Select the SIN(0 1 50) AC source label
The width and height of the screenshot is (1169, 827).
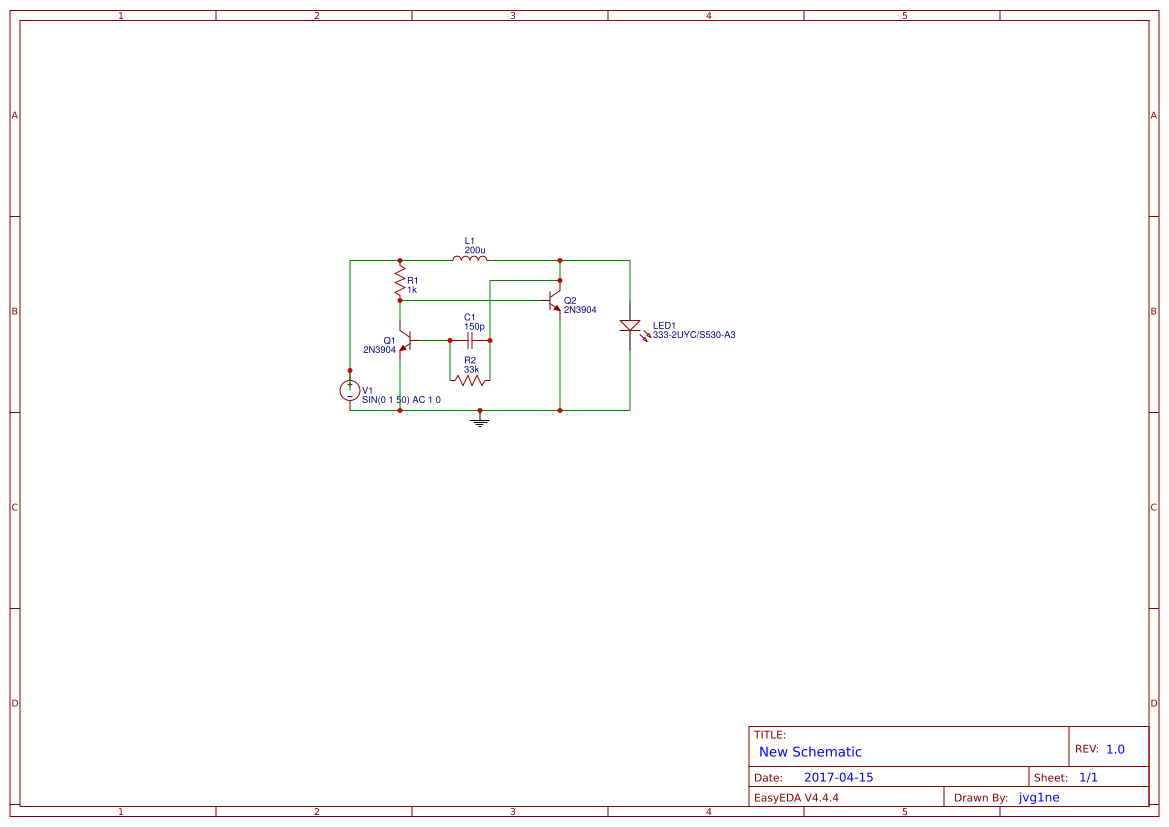coord(400,399)
